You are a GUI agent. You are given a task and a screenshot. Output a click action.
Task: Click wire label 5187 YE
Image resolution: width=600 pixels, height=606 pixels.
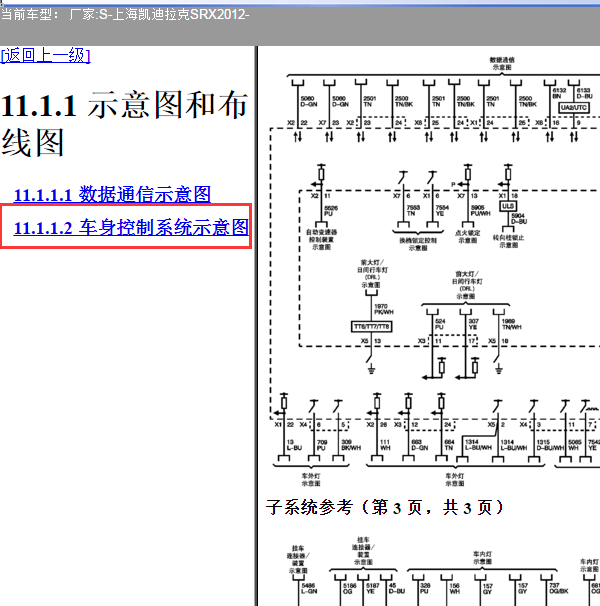pos(373,588)
